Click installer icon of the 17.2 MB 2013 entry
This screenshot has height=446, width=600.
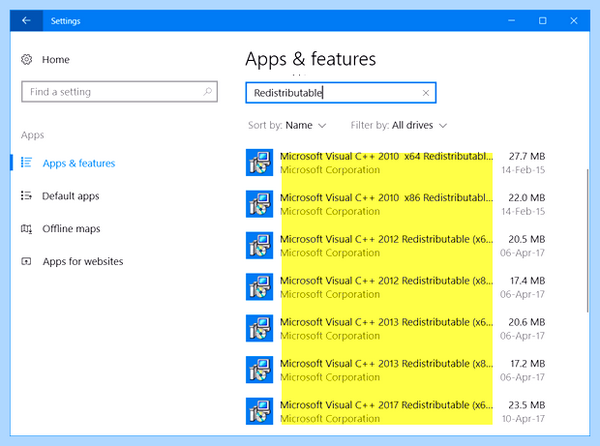[x=259, y=369]
